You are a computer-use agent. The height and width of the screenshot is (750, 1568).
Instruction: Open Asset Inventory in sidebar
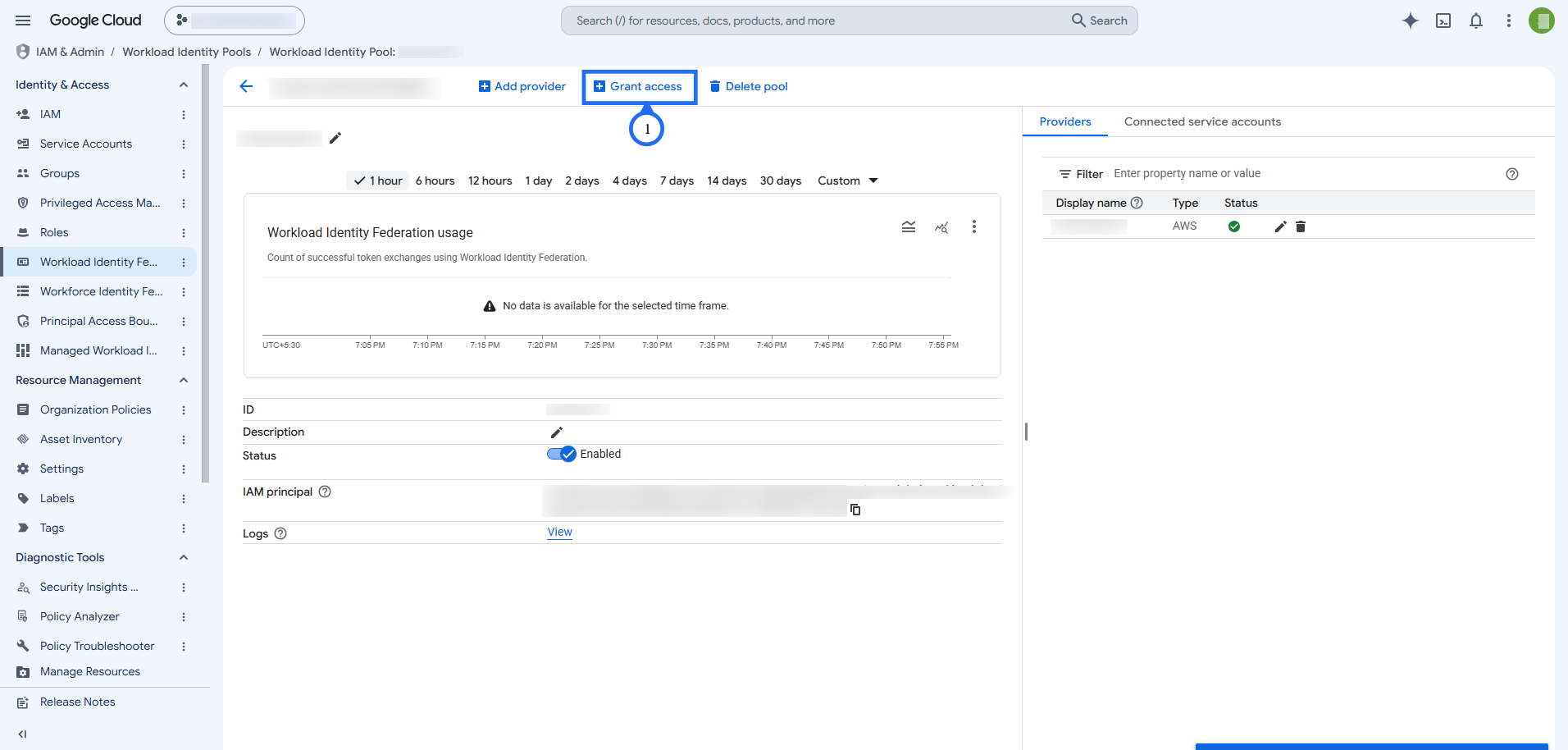(x=81, y=440)
